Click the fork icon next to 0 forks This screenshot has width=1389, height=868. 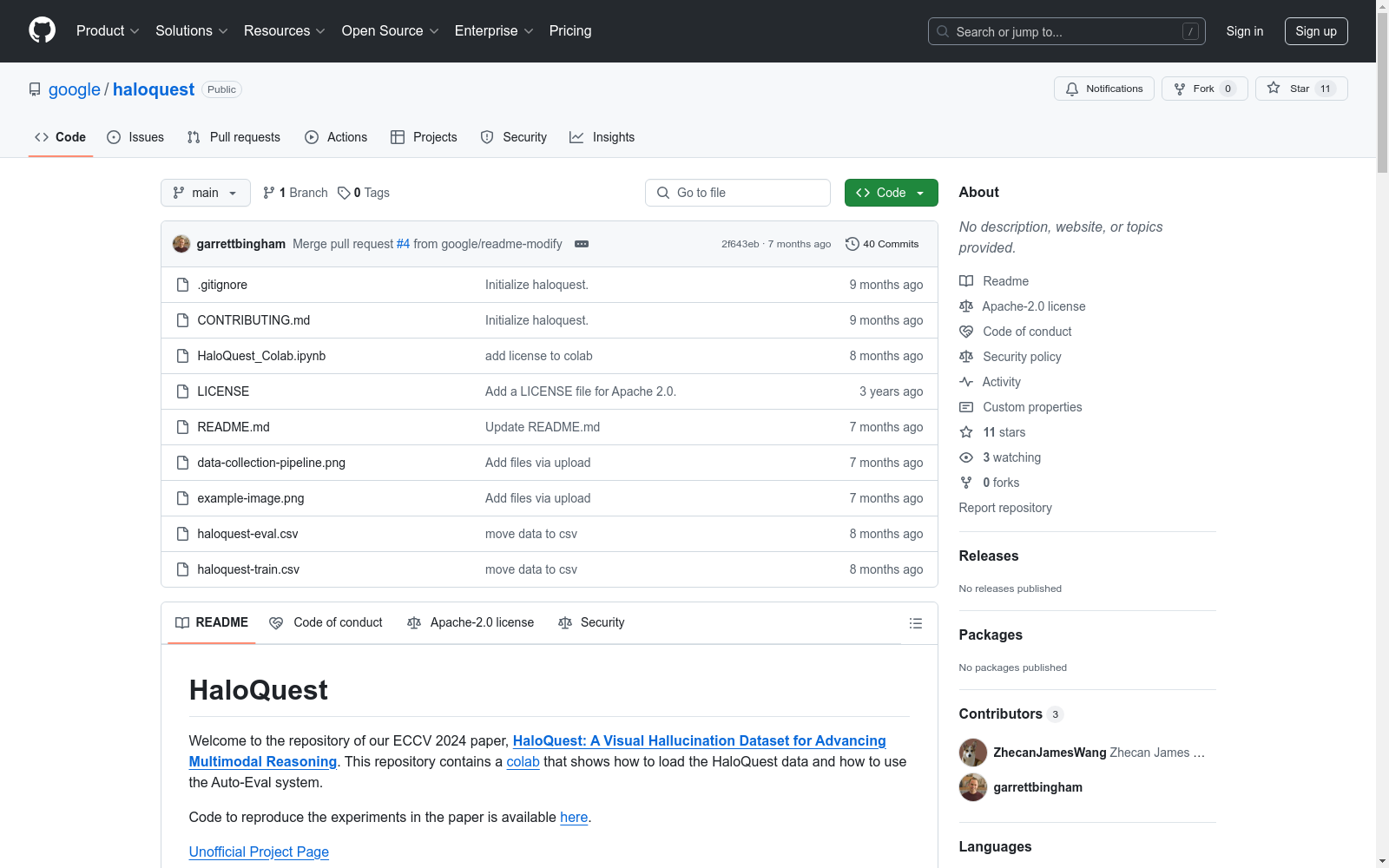pos(966,483)
